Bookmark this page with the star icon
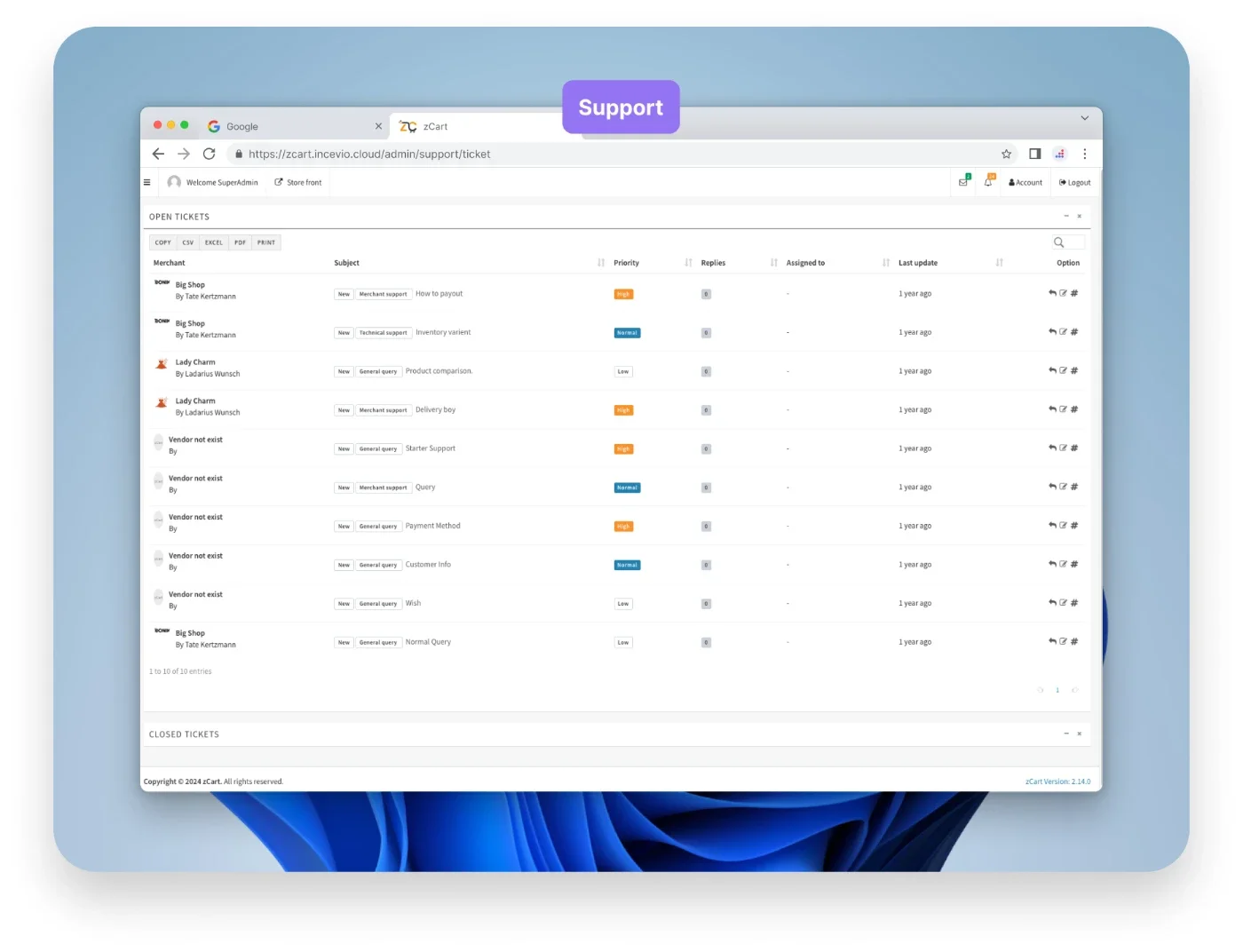The image size is (1243, 952). (x=1006, y=154)
